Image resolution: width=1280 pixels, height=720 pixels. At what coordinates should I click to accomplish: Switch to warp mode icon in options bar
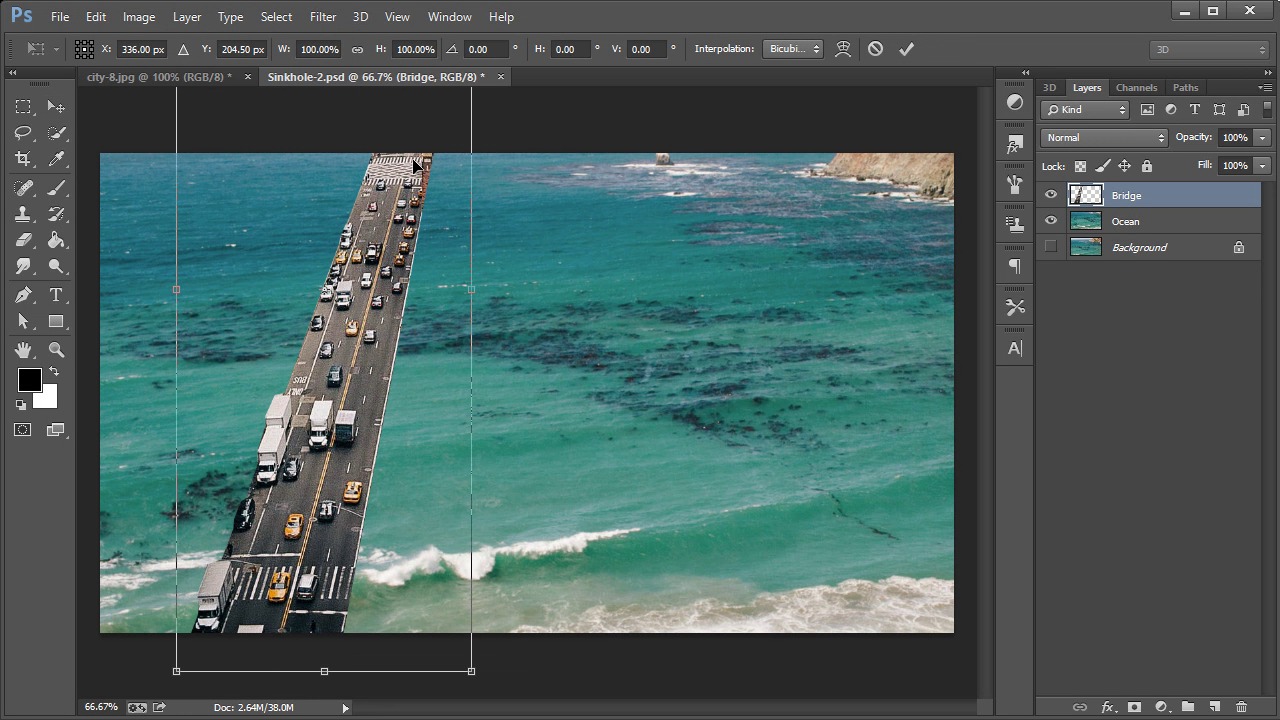(843, 49)
